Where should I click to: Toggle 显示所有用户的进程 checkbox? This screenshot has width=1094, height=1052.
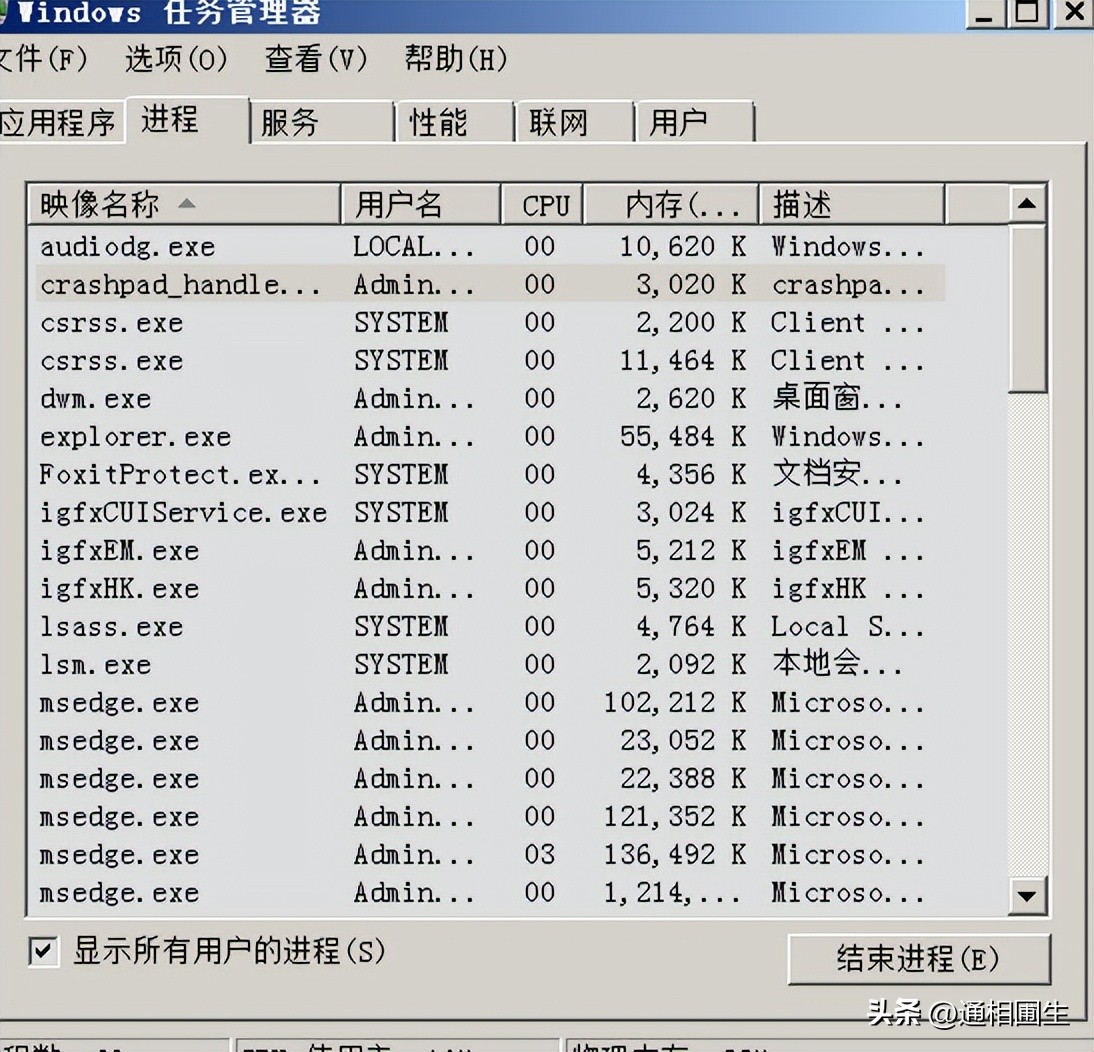tap(42, 954)
